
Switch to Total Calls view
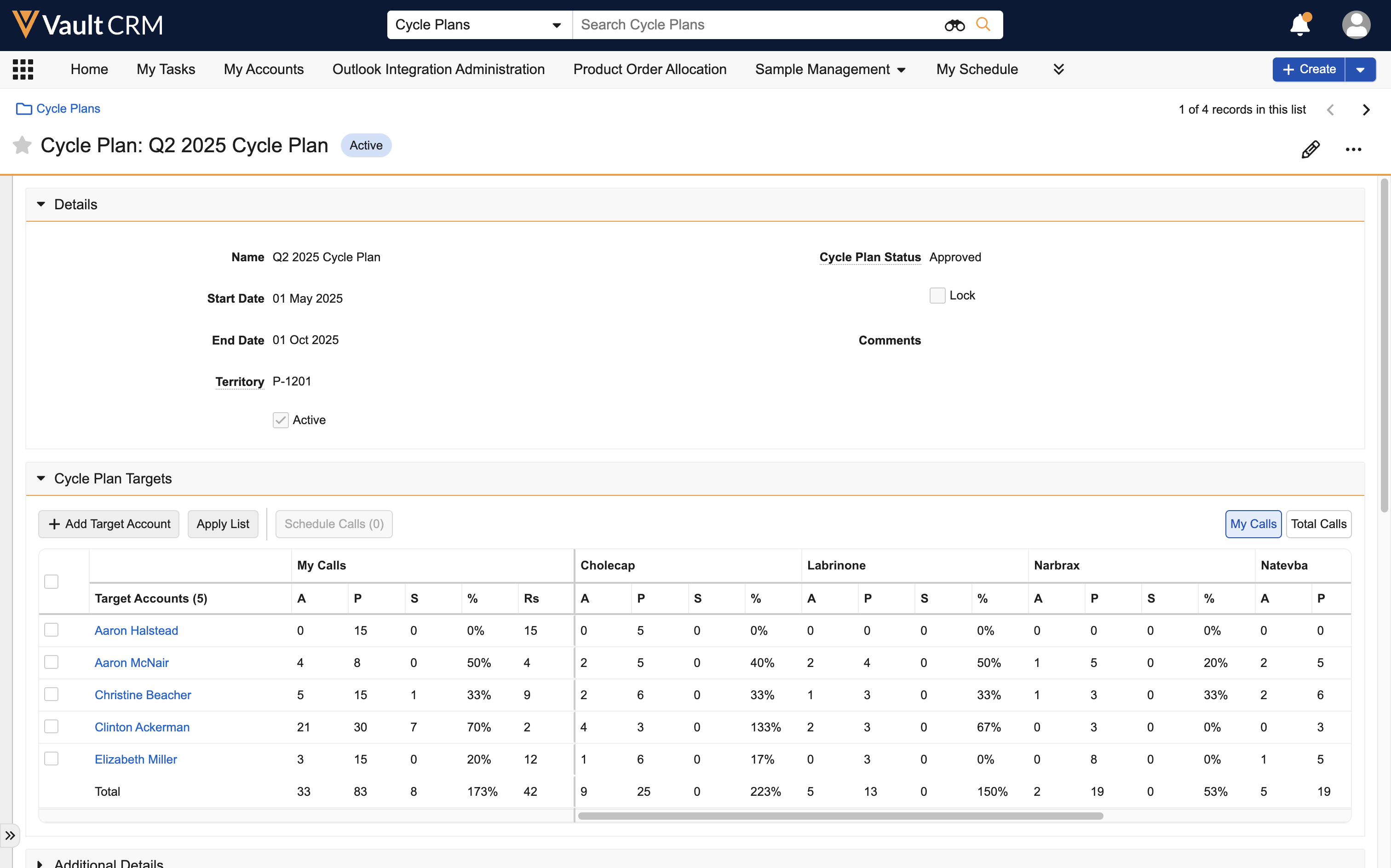coord(1318,523)
